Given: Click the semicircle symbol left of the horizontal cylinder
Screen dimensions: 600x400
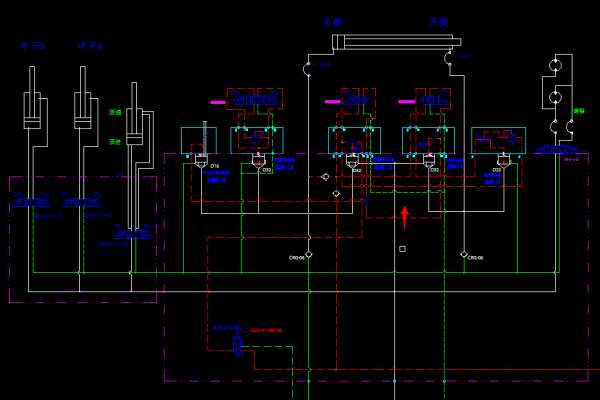Looking at the screenshot, I should click(309, 68).
